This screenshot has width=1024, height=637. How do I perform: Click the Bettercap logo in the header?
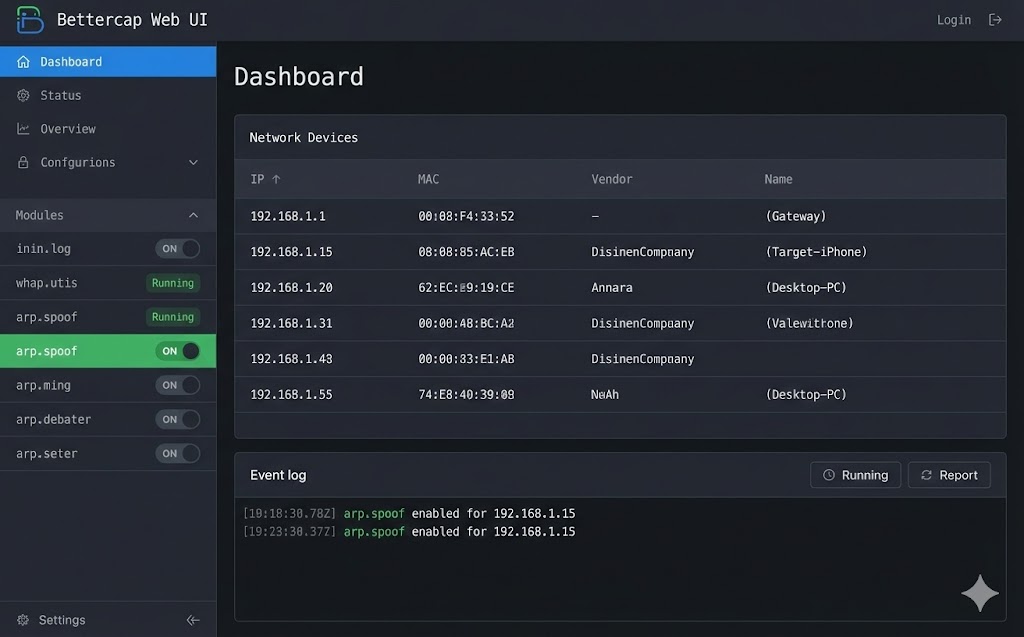click(x=30, y=19)
